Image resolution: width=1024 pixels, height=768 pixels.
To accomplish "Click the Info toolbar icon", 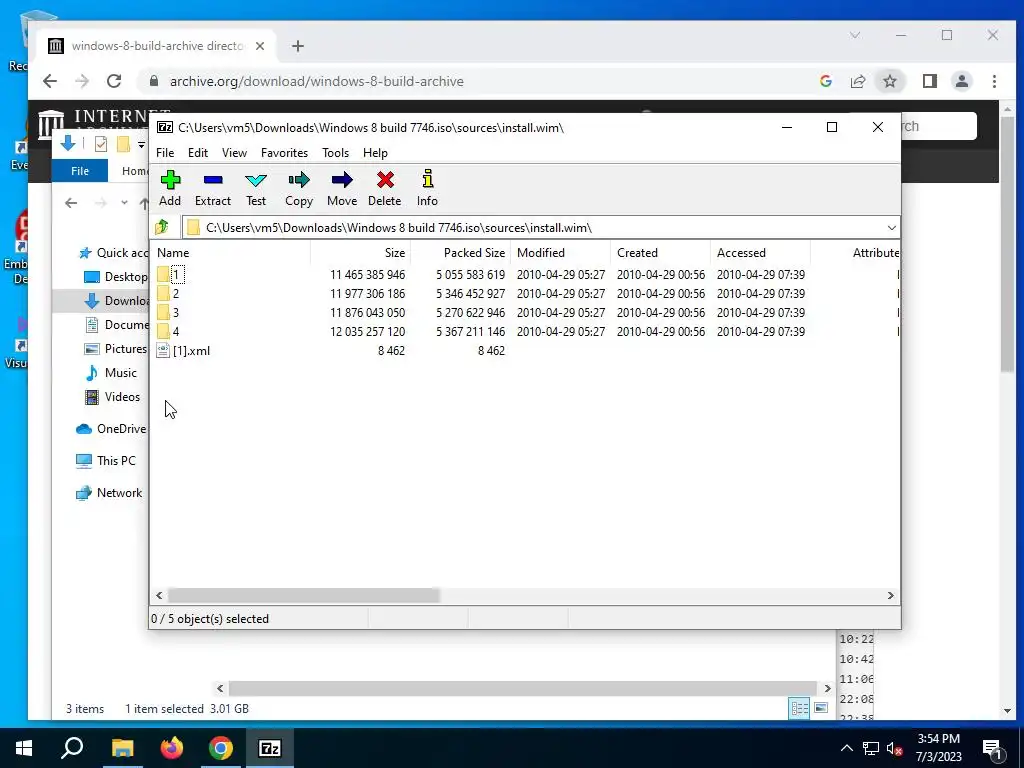I will [427, 188].
